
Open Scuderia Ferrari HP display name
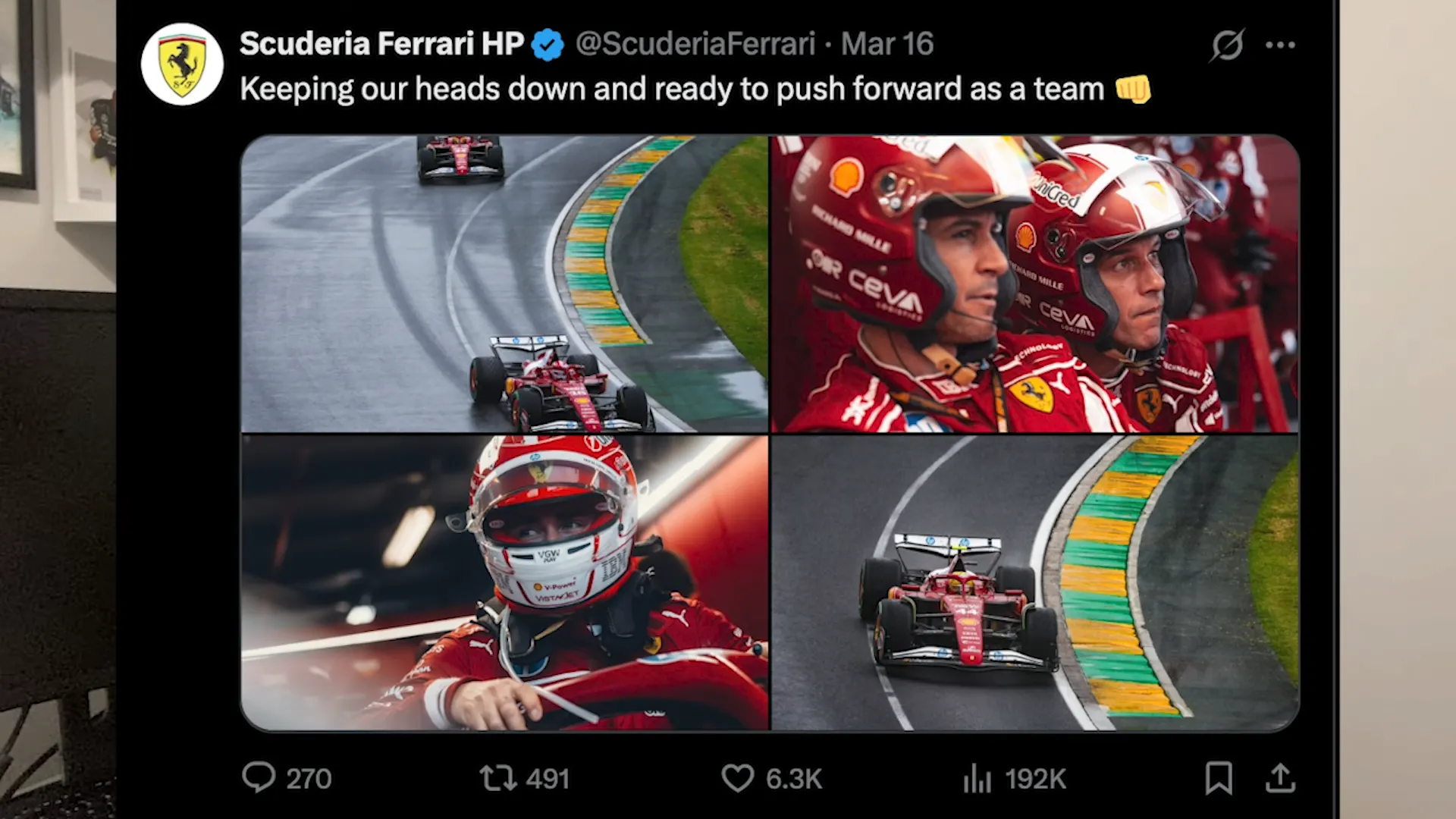point(381,44)
